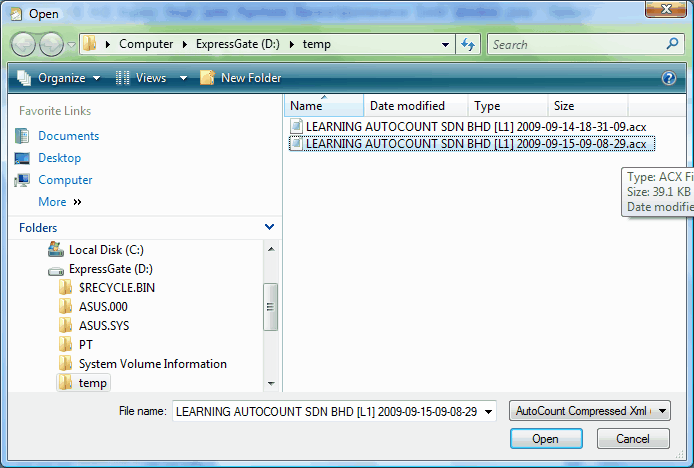694x468 pixels.
Task: Select temp folder in tree
Action: [84, 383]
